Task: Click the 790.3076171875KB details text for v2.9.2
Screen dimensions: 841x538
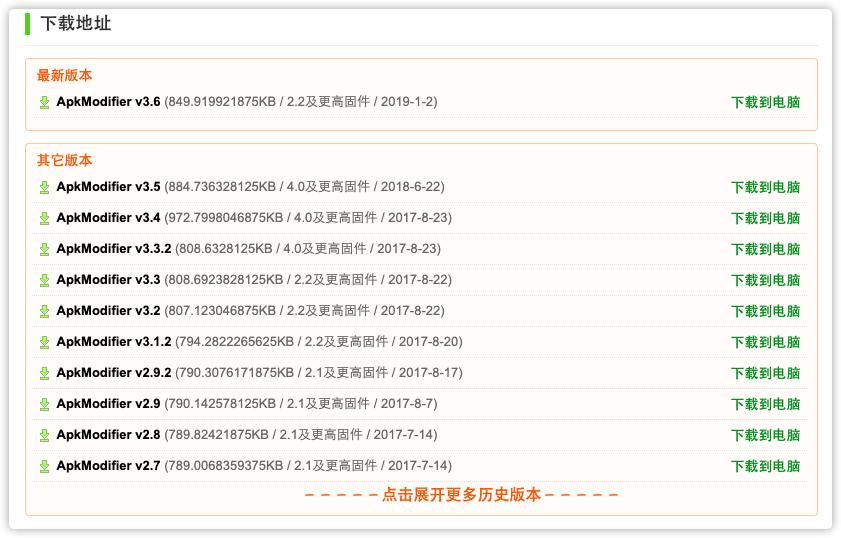Action: (x=319, y=373)
